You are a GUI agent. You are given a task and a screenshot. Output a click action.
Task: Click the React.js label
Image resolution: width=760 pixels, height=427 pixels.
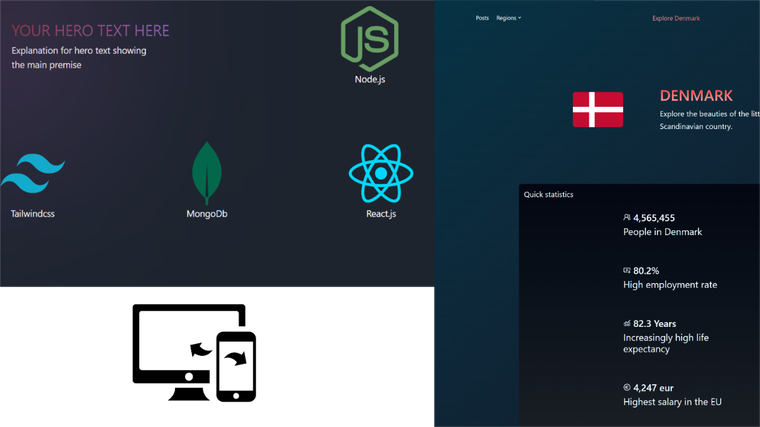tap(381, 214)
